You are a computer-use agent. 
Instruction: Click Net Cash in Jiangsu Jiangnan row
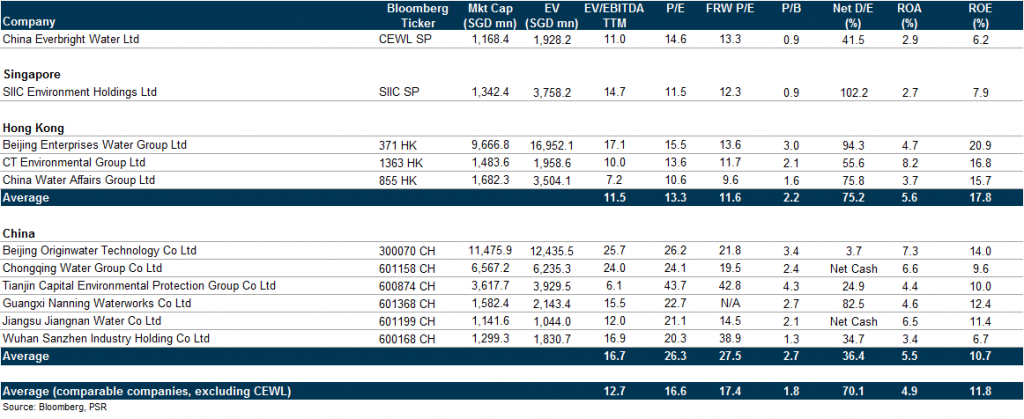854,321
